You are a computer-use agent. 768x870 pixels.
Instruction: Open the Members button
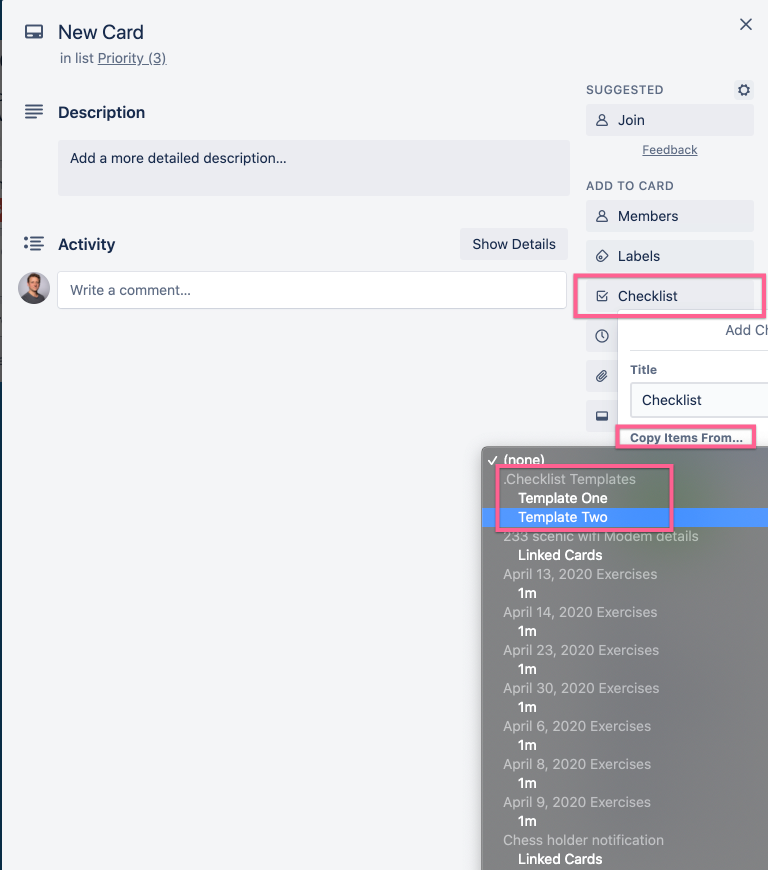[670, 216]
